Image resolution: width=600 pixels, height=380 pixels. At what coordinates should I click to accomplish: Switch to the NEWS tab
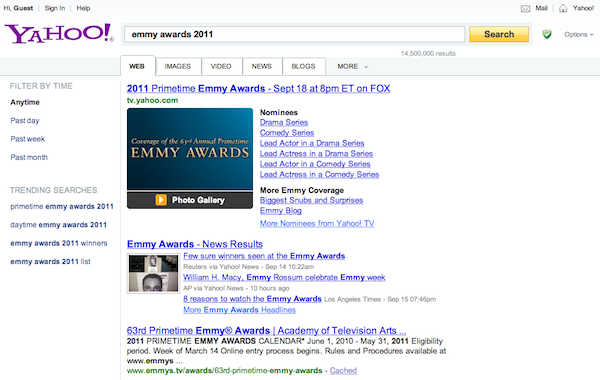pos(262,66)
